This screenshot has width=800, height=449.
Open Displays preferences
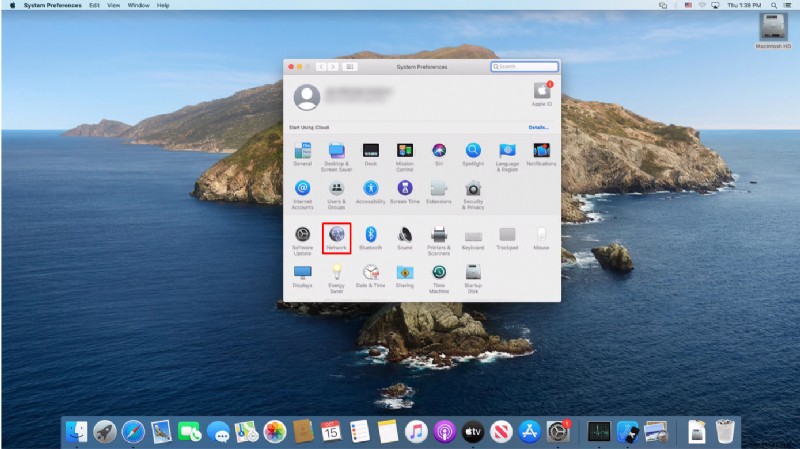point(302,276)
